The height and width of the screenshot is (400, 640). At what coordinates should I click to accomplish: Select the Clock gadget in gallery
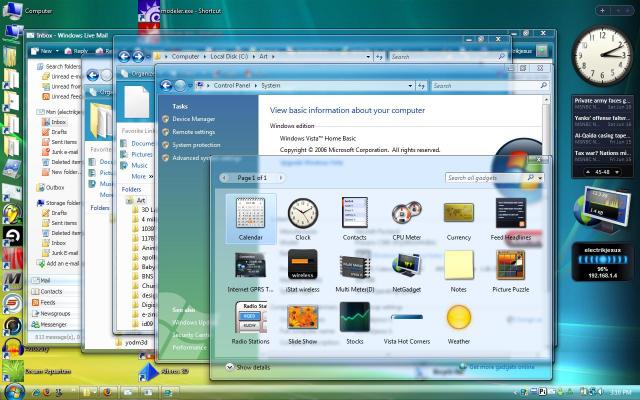pyautogui.click(x=303, y=219)
